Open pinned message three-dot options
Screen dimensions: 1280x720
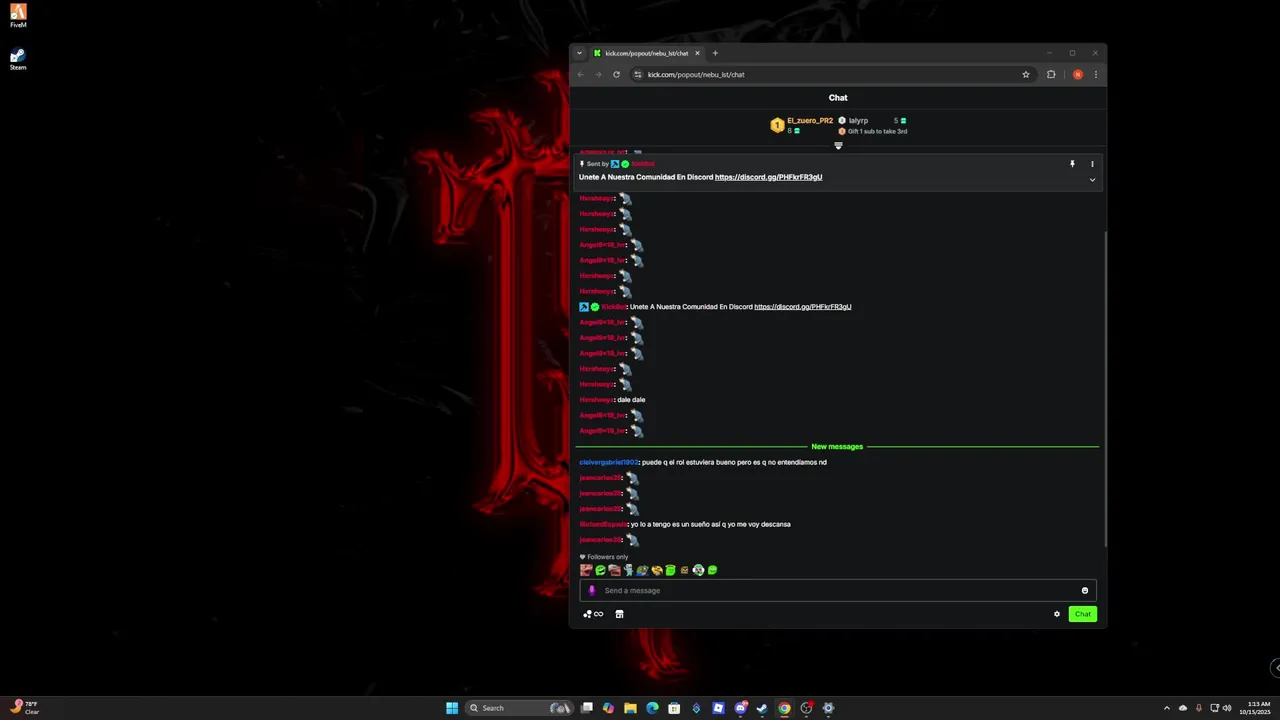coord(1092,164)
